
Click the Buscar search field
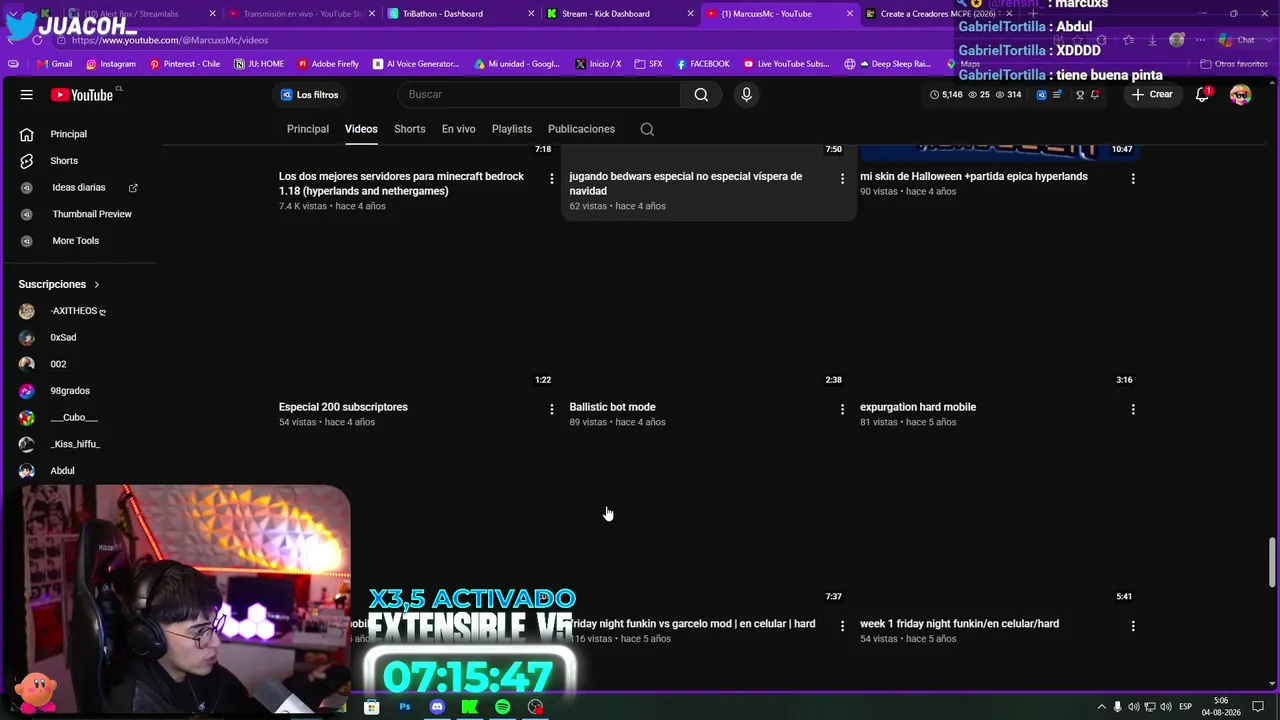(540, 95)
